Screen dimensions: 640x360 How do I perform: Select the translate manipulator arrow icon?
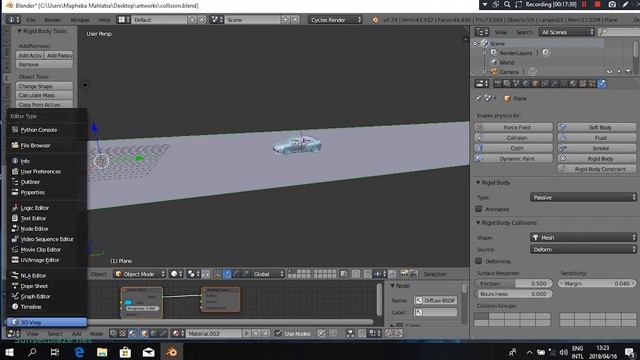(x=227, y=274)
